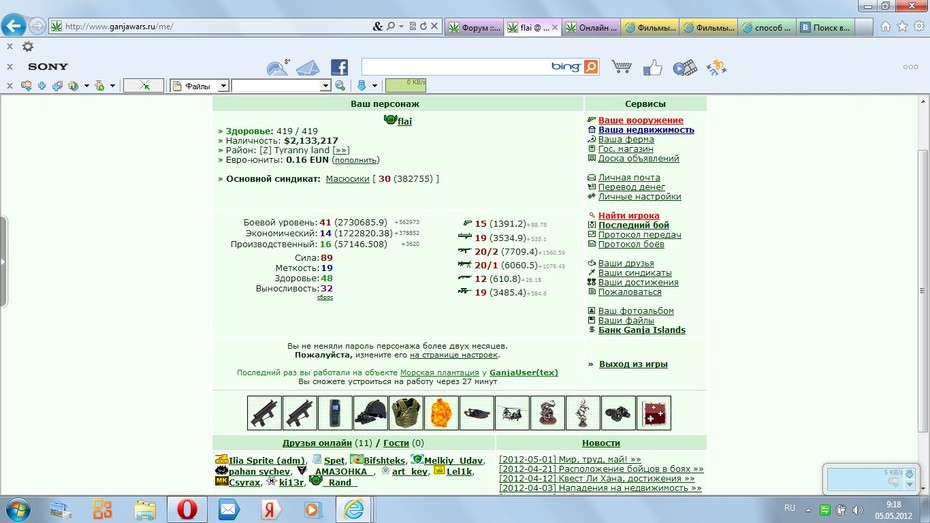Click the browser back button
The height and width of the screenshot is (523, 930).
(x=13, y=26)
